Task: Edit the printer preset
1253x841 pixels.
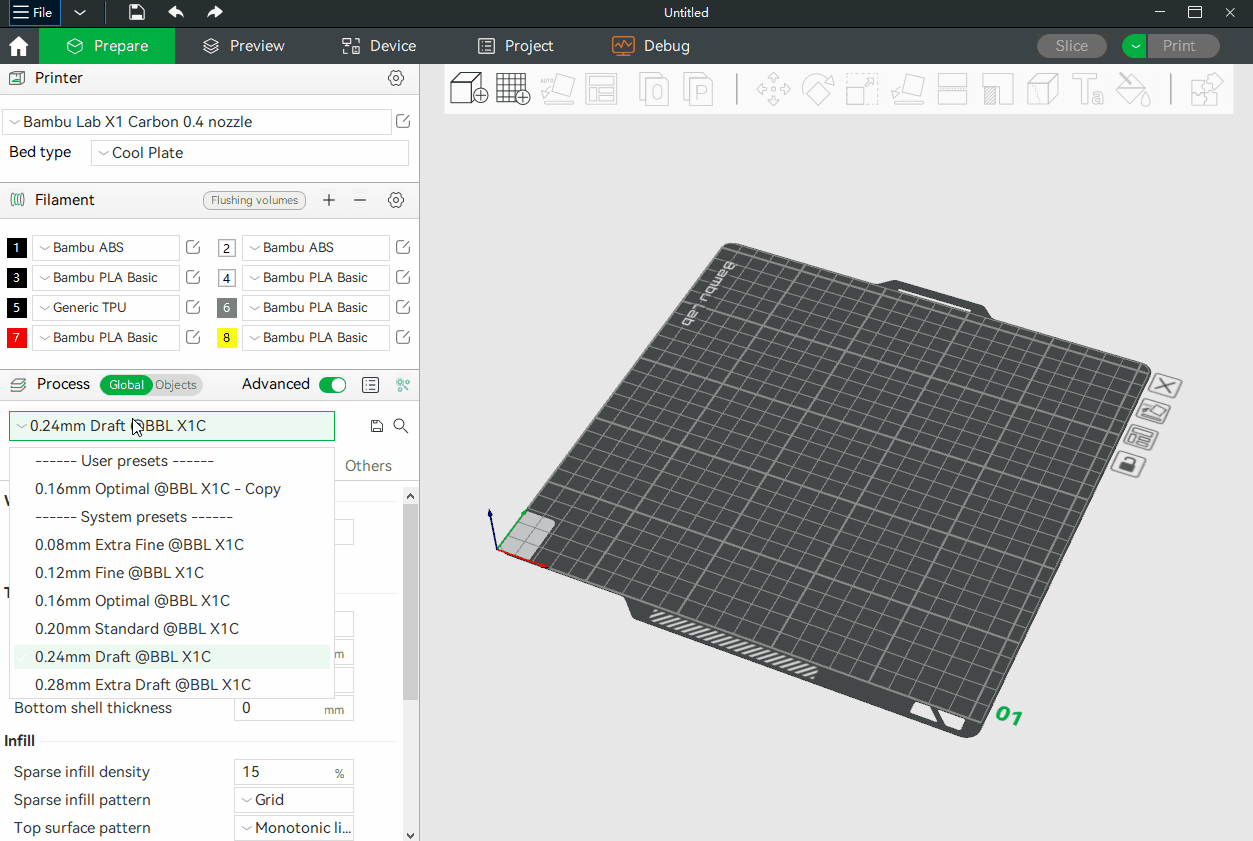Action: tap(403, 121)
